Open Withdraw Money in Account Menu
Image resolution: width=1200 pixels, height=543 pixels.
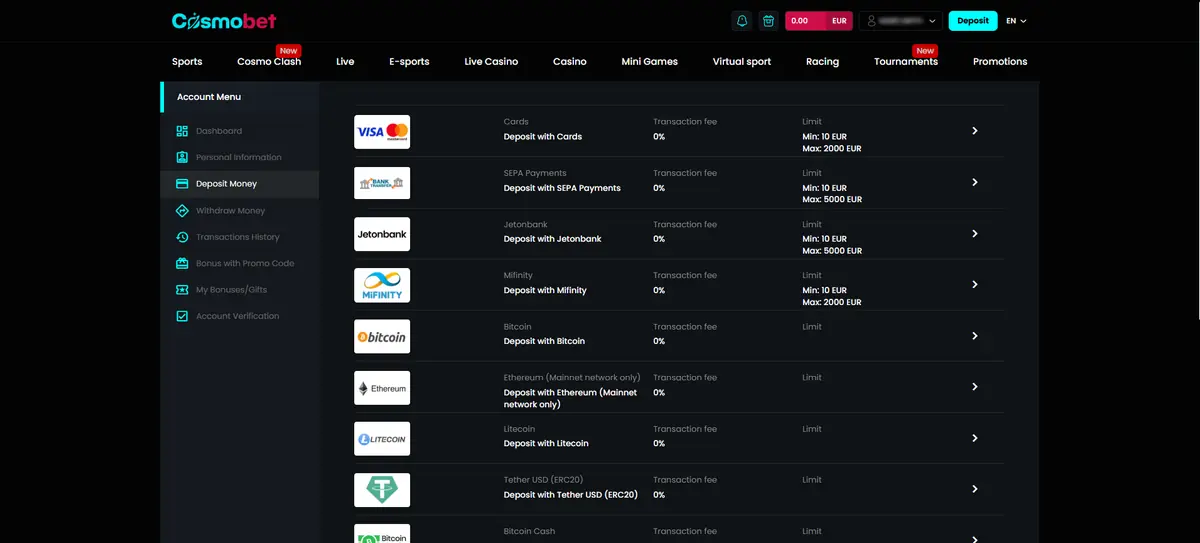[x=231, y=211]
